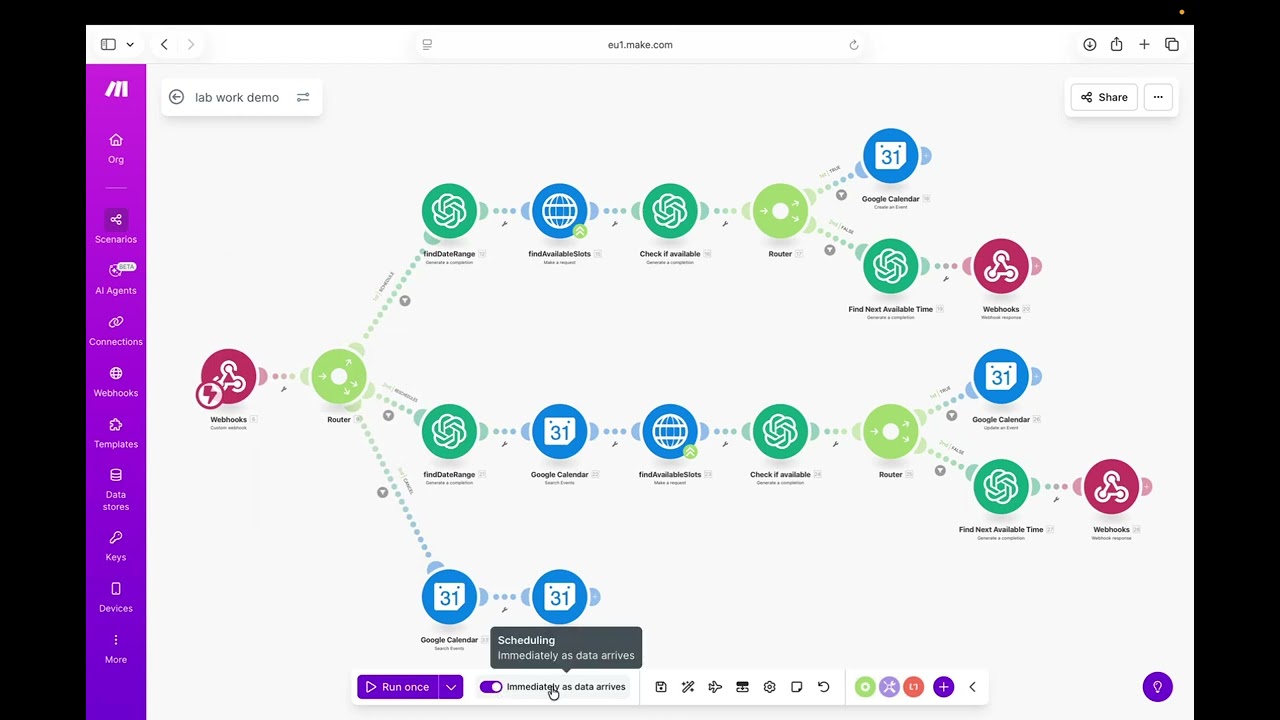1280x720 pixels.
Task: Open the Run once dropdown arrow
Action: coord(452,687)
